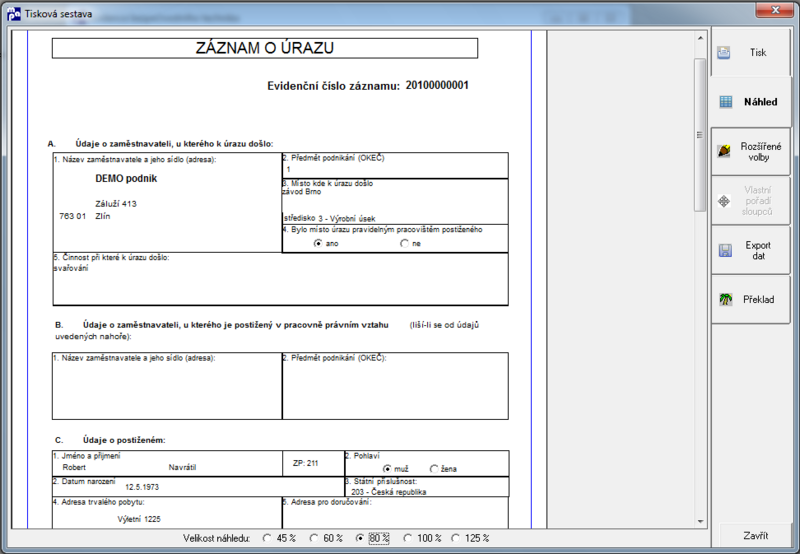Click the scroll up arrow of the preview
Viewport: 800px width, 554px height.
700,38
